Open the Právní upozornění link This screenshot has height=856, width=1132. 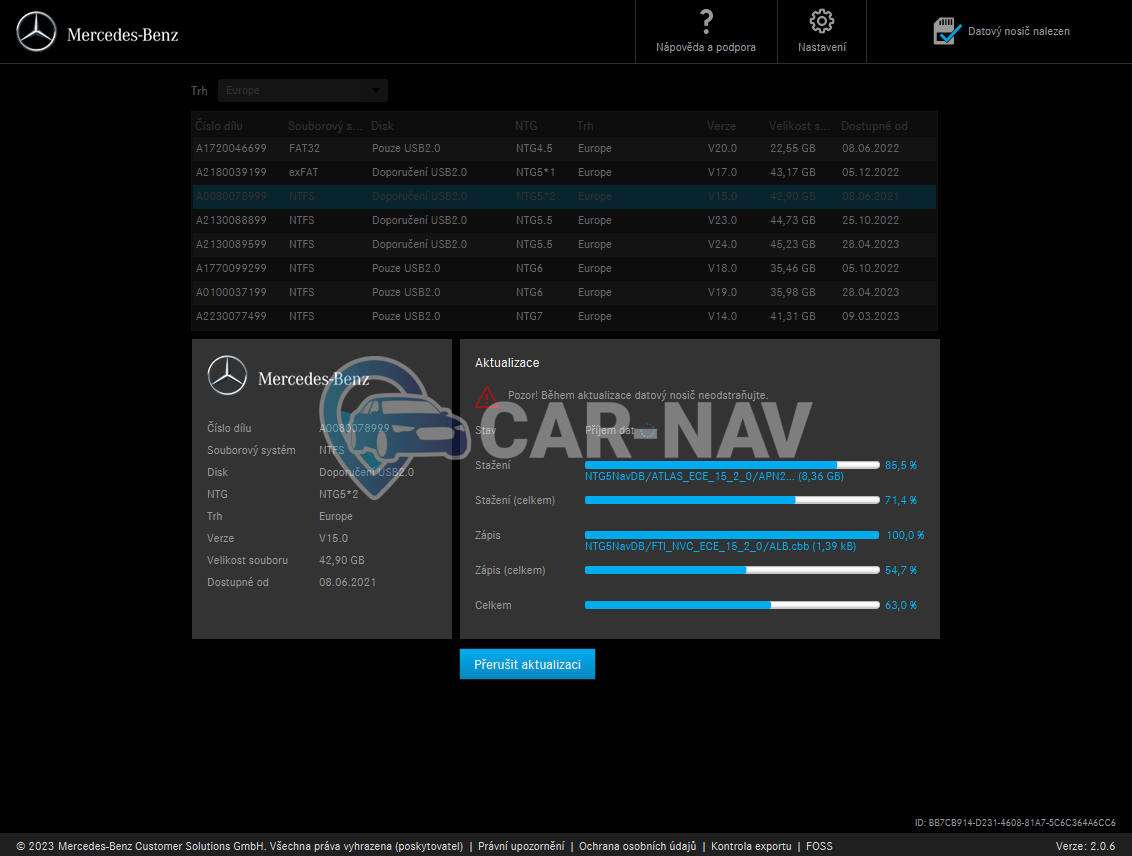click(x=521, y=846)
